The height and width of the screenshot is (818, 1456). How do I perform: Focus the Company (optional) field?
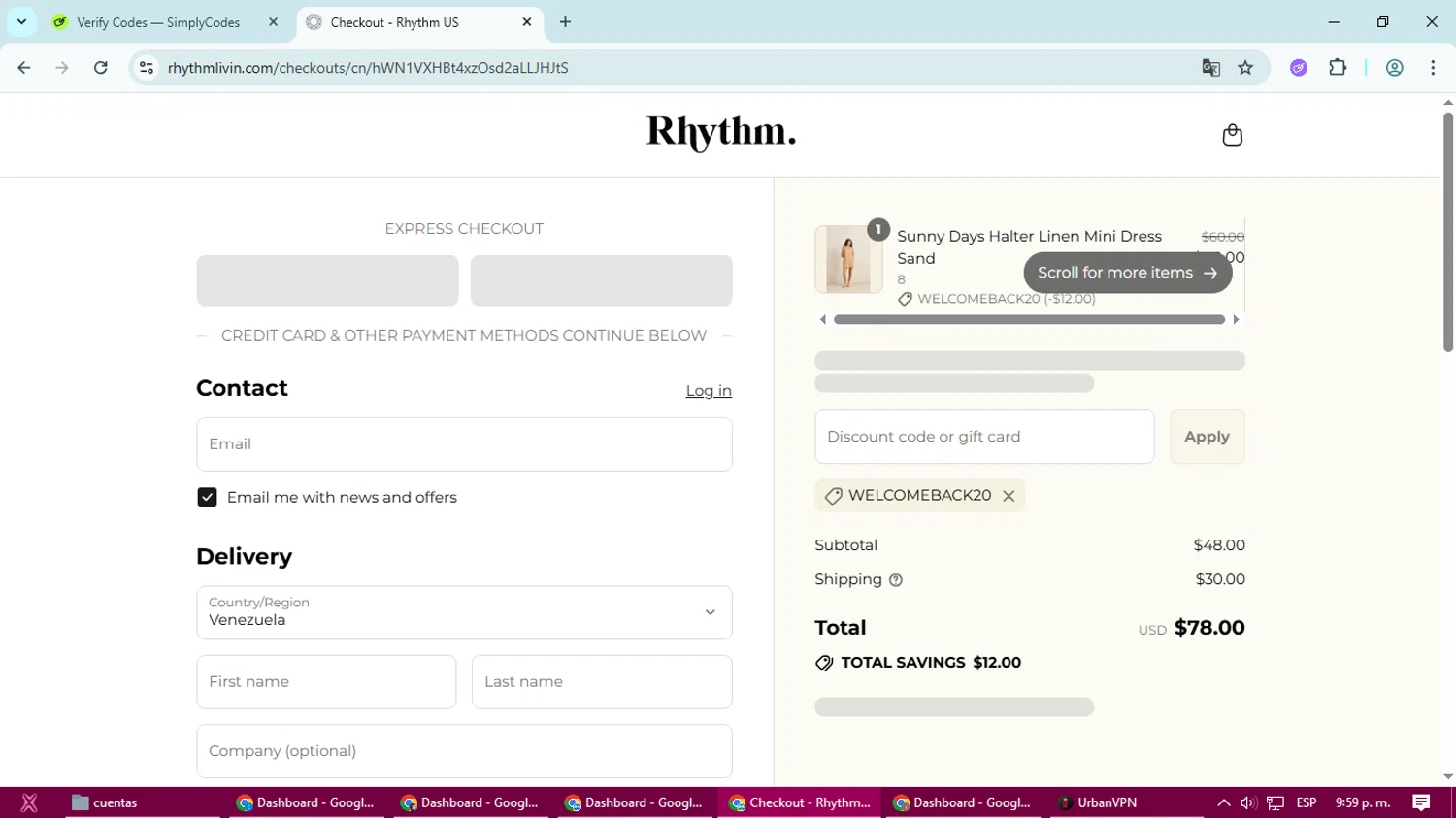(464, 751)
